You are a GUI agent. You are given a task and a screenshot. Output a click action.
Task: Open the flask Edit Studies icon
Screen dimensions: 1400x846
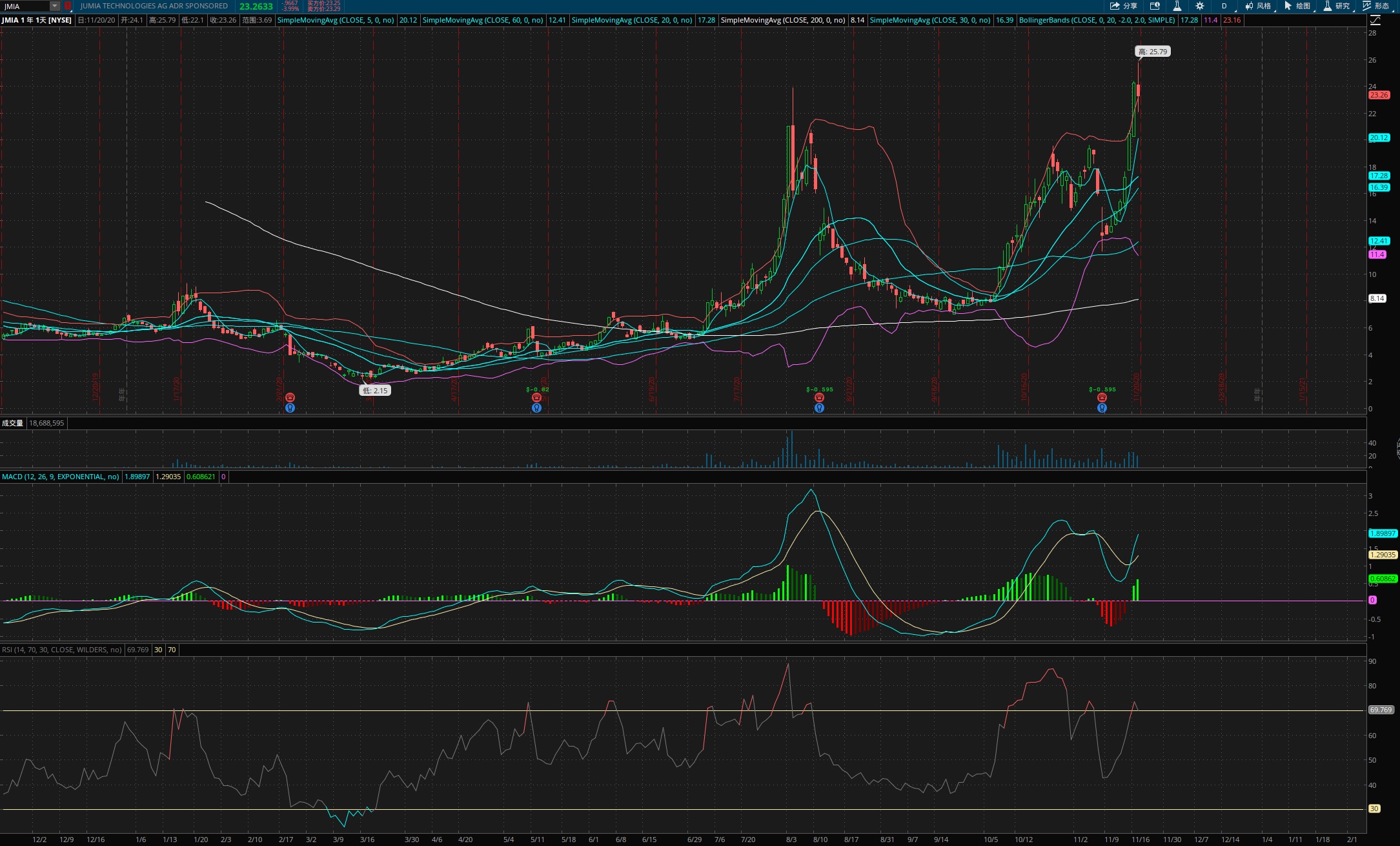(1177, 6)
